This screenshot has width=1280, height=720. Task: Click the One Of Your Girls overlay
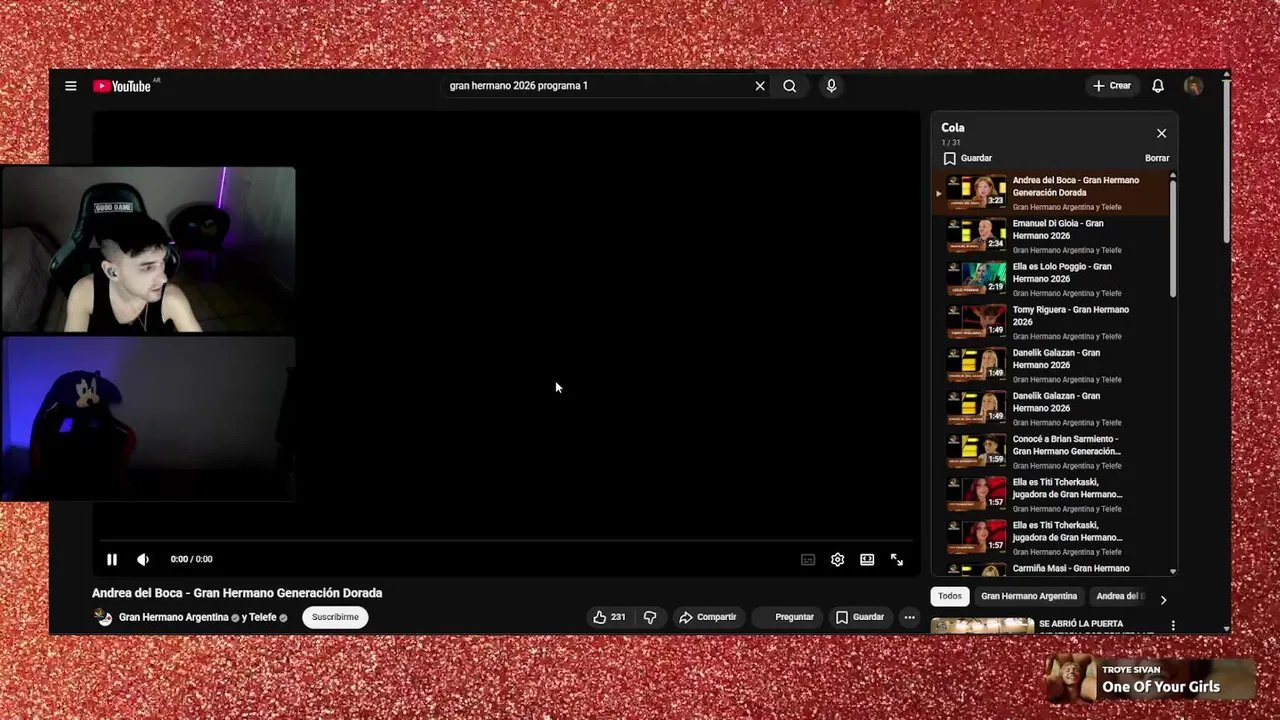pyautogui.click(x=1150, y=679)
